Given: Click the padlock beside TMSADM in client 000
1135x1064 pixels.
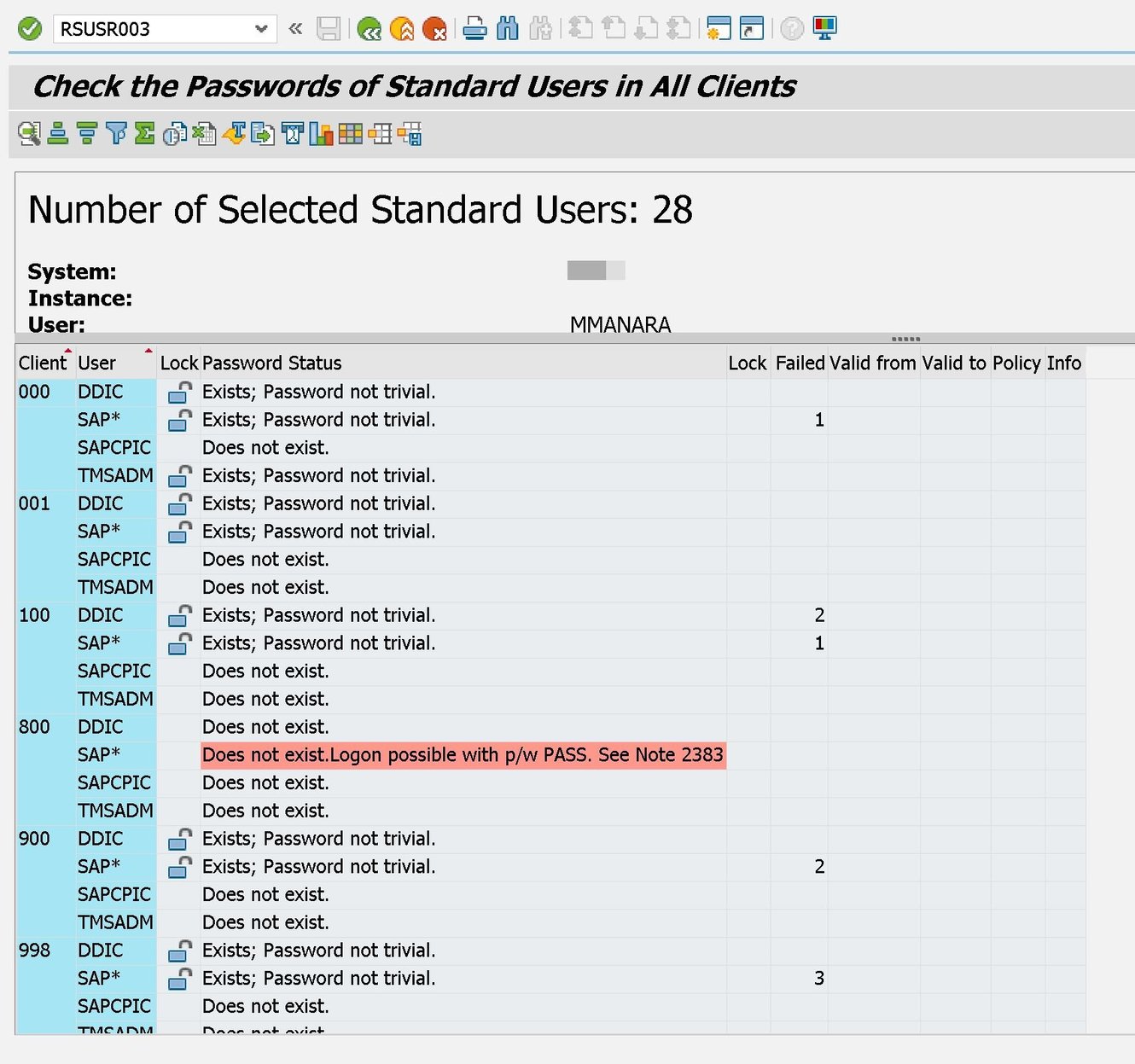Looking at the screenshot, I should click(180, 475).
